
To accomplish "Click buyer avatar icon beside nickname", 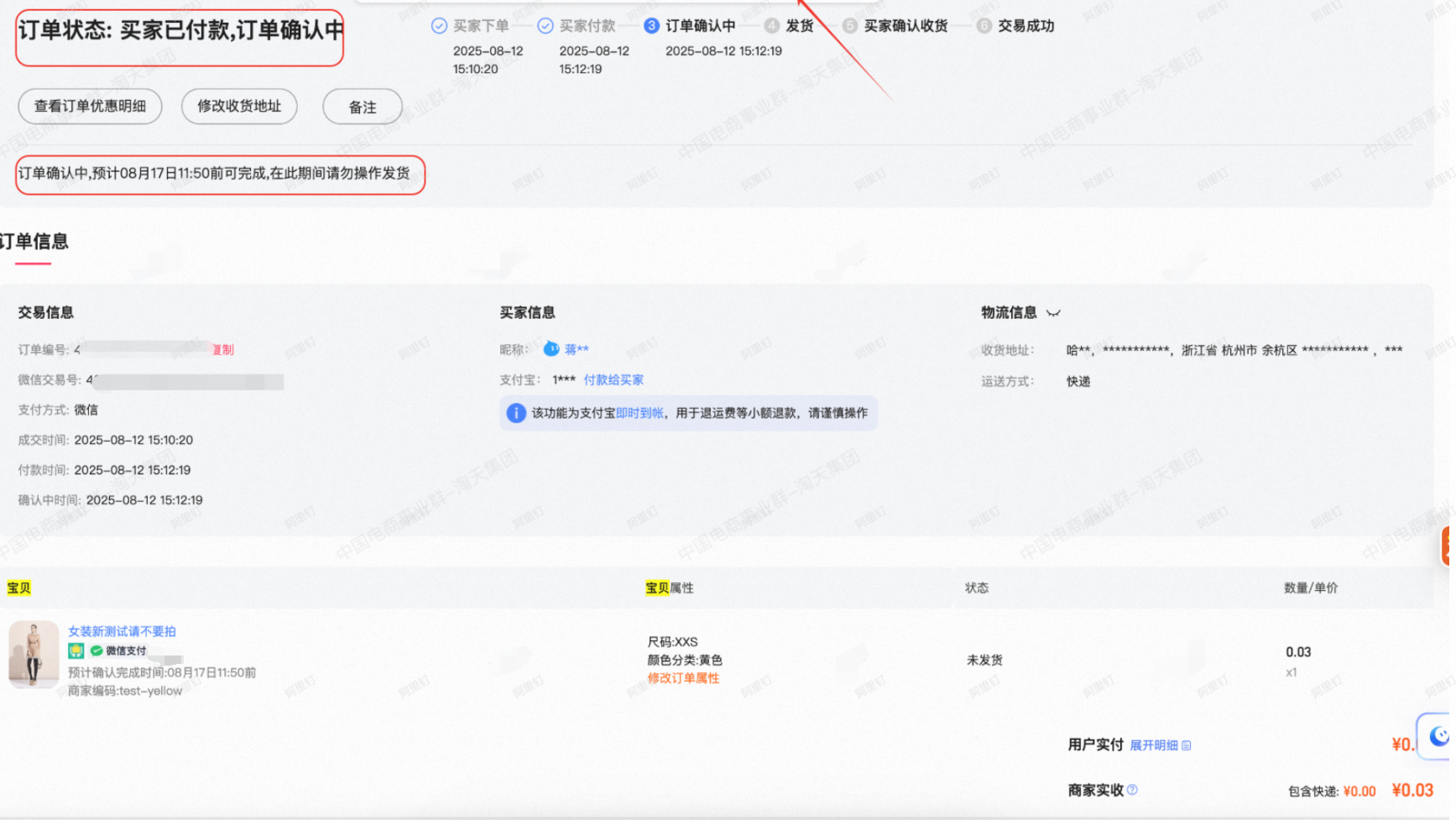I will pyautogui.click(x=551, y=349).
